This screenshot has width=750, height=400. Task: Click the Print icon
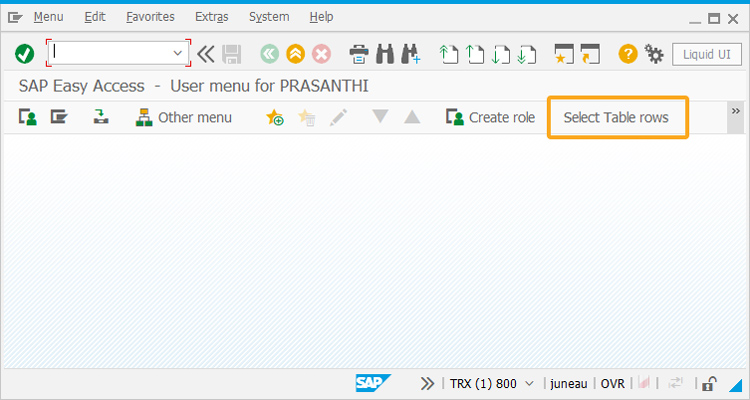point(359,54)
